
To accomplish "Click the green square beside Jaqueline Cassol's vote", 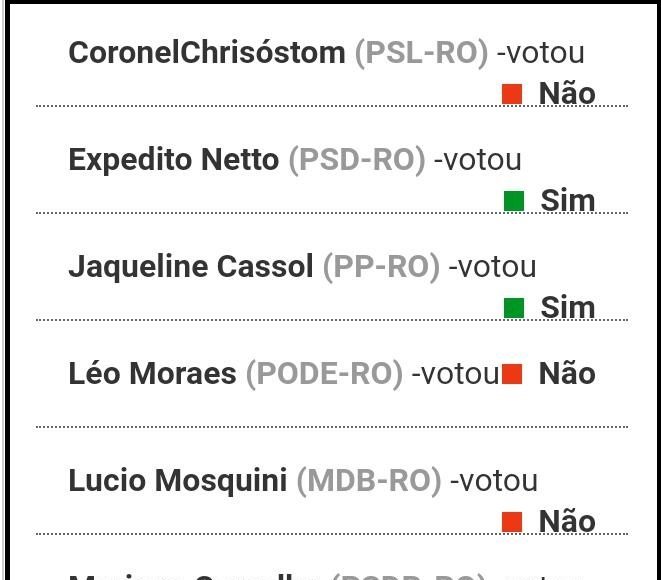I will (513, 308).
